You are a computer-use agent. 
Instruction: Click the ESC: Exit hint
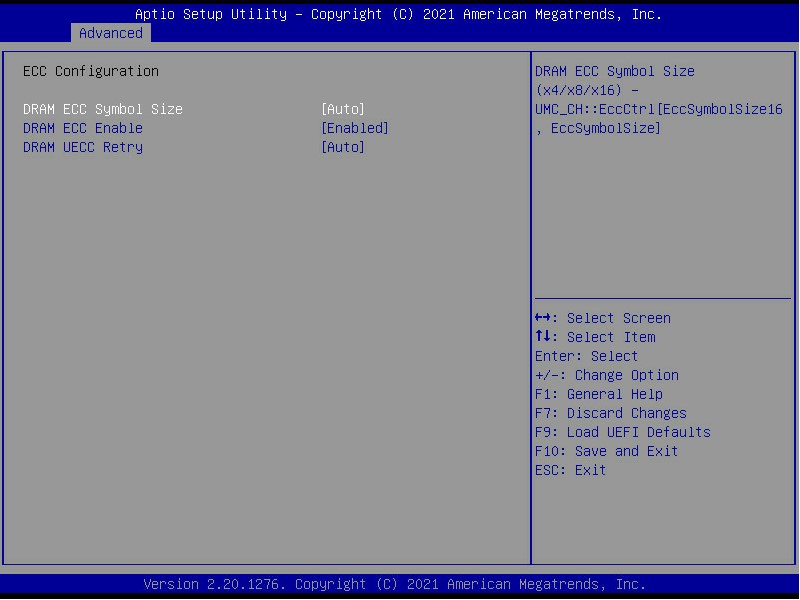(x=570, y=470)
